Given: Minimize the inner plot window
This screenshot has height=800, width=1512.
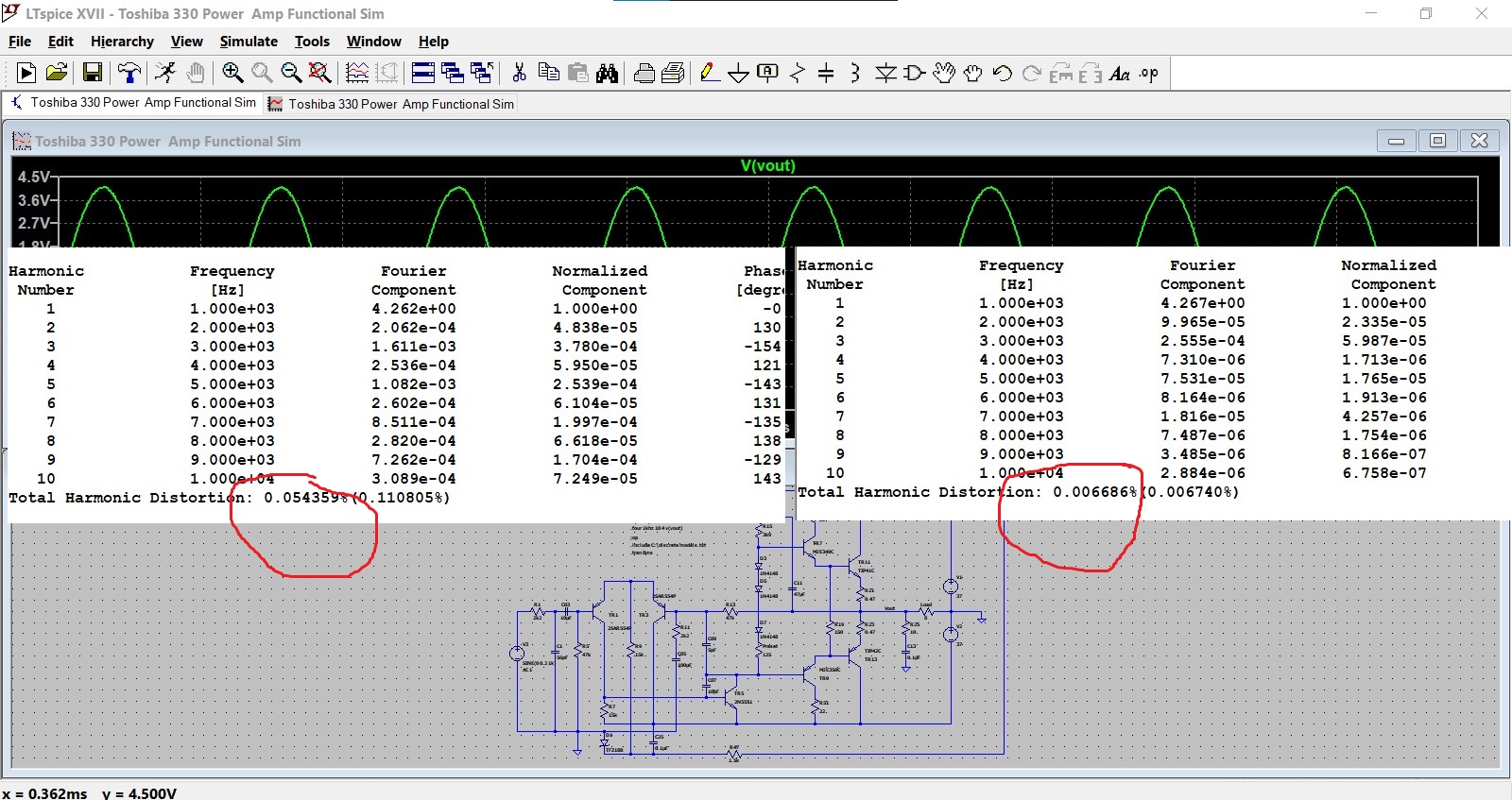Looking at the screenshot, I should click(x=1396, y=141).
